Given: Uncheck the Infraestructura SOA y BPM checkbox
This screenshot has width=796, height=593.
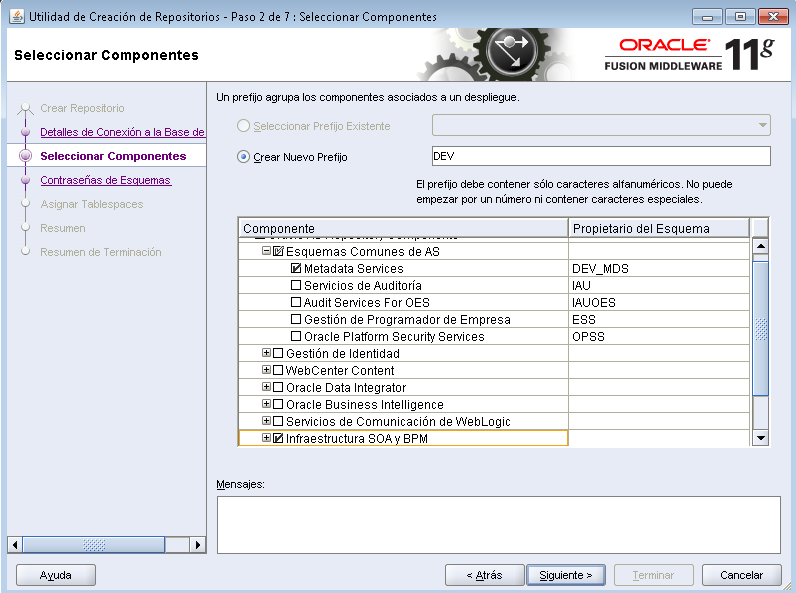Looking at the screenshot, I should [x=278, y=438].
